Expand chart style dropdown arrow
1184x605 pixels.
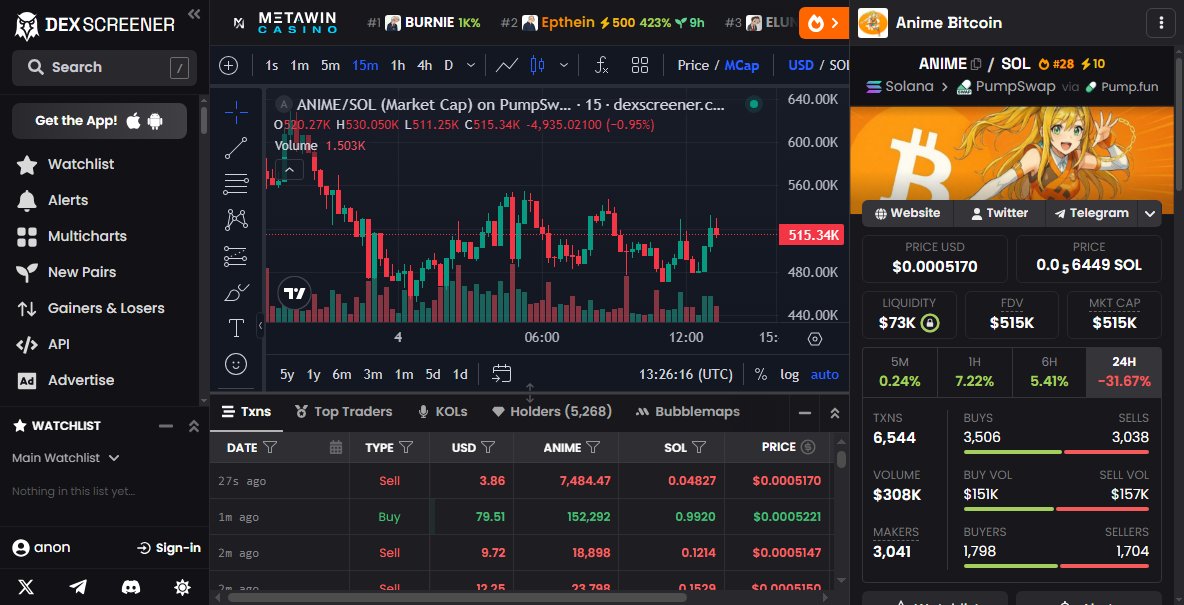(x=563, y=65)
